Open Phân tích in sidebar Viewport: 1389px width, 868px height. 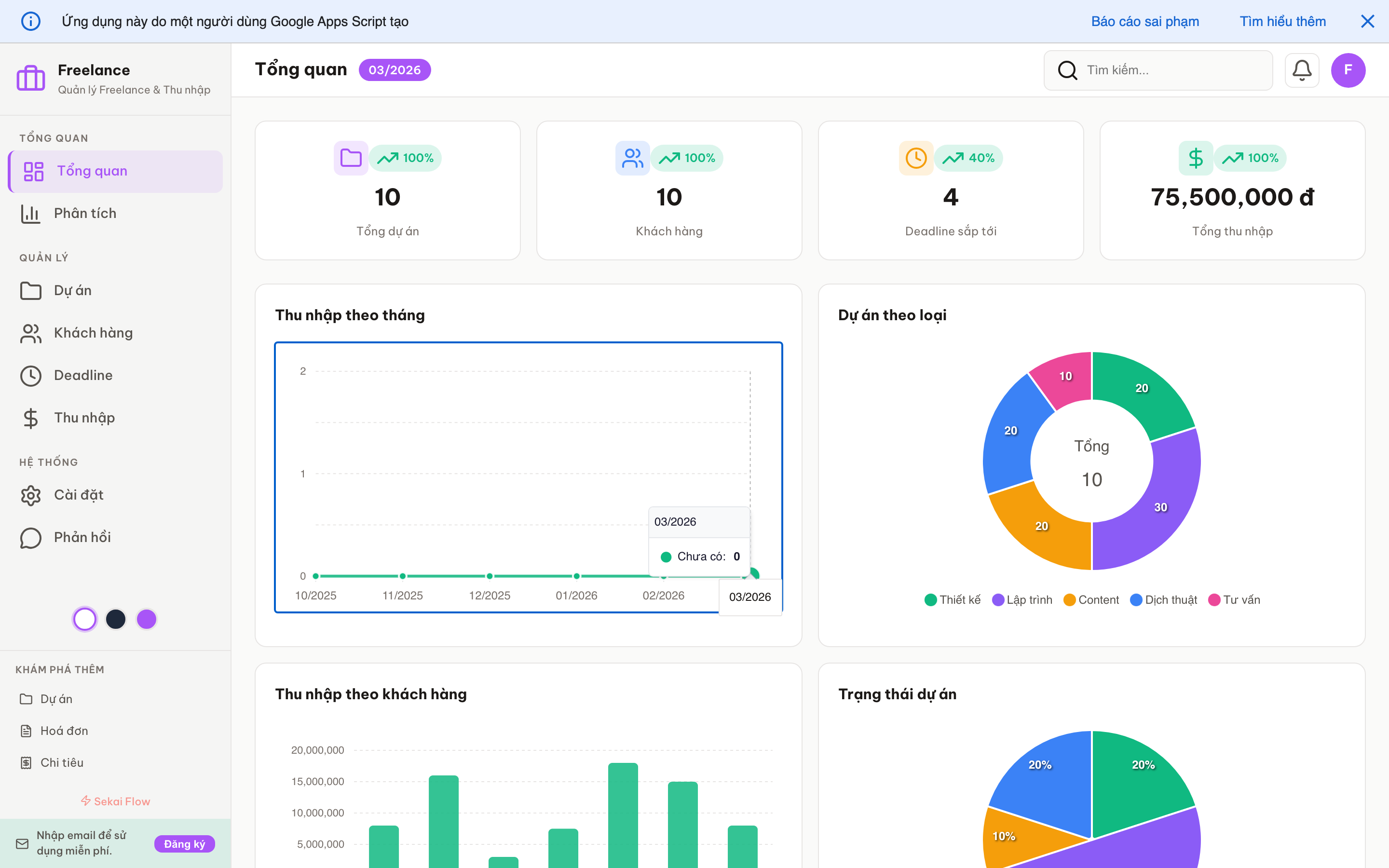tap(85, 214)
